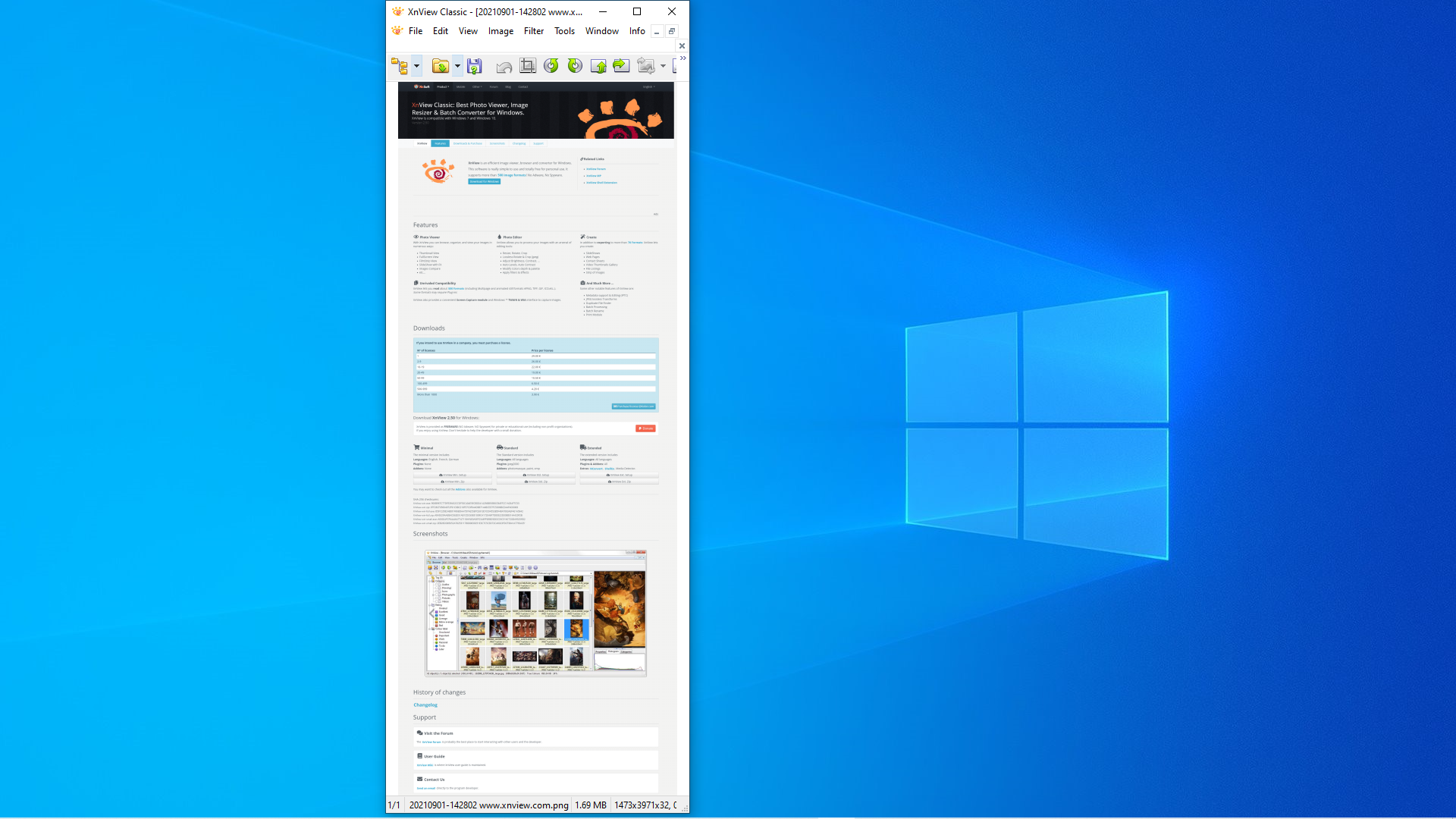Close the toolbar panel with the small X
Viewport: 1456px width, 819px height.
(682, 45)
